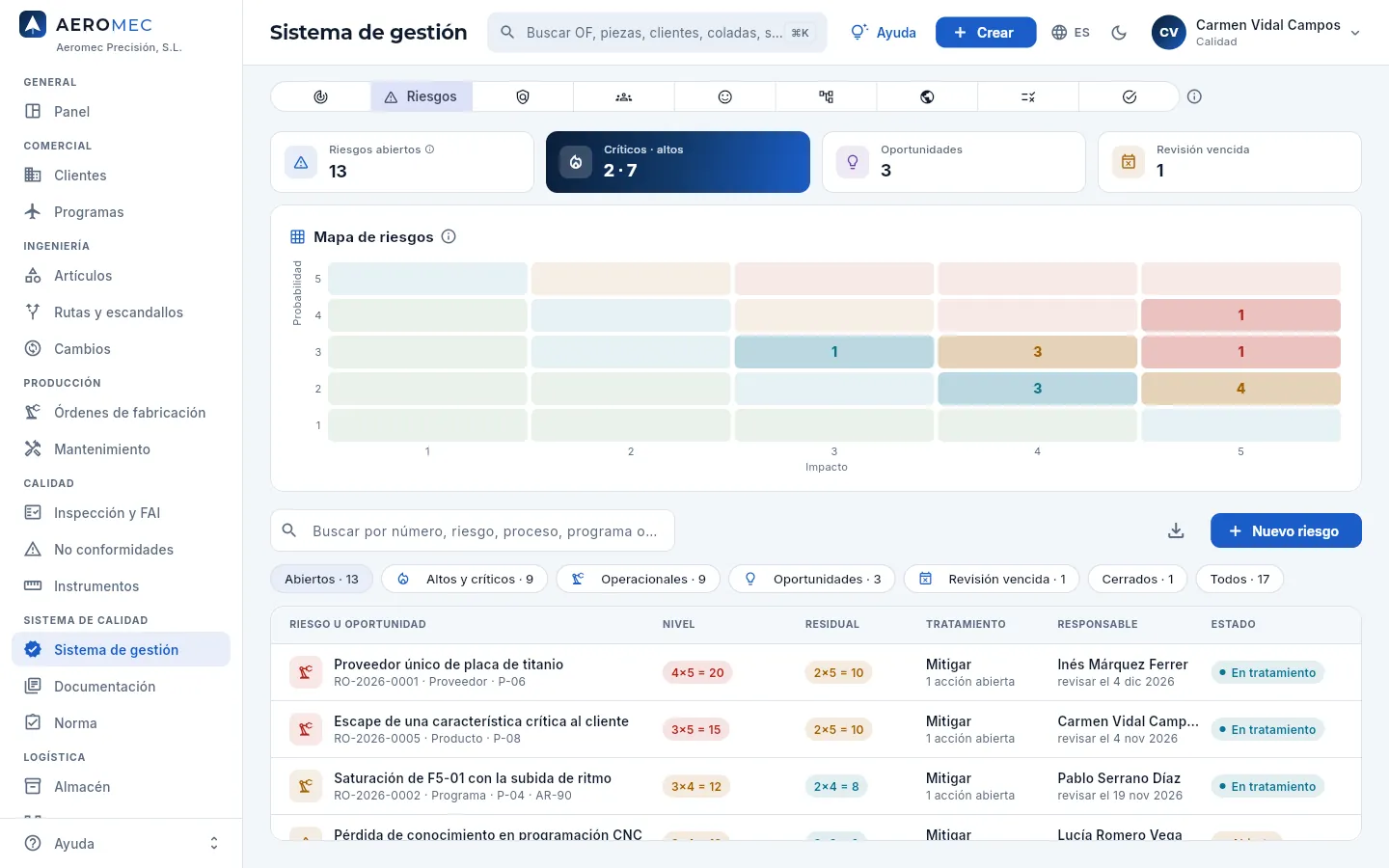Select the globe icon tab
Image resolution: width=1389 pixels, height=868 pixels.
coord(927,96)
